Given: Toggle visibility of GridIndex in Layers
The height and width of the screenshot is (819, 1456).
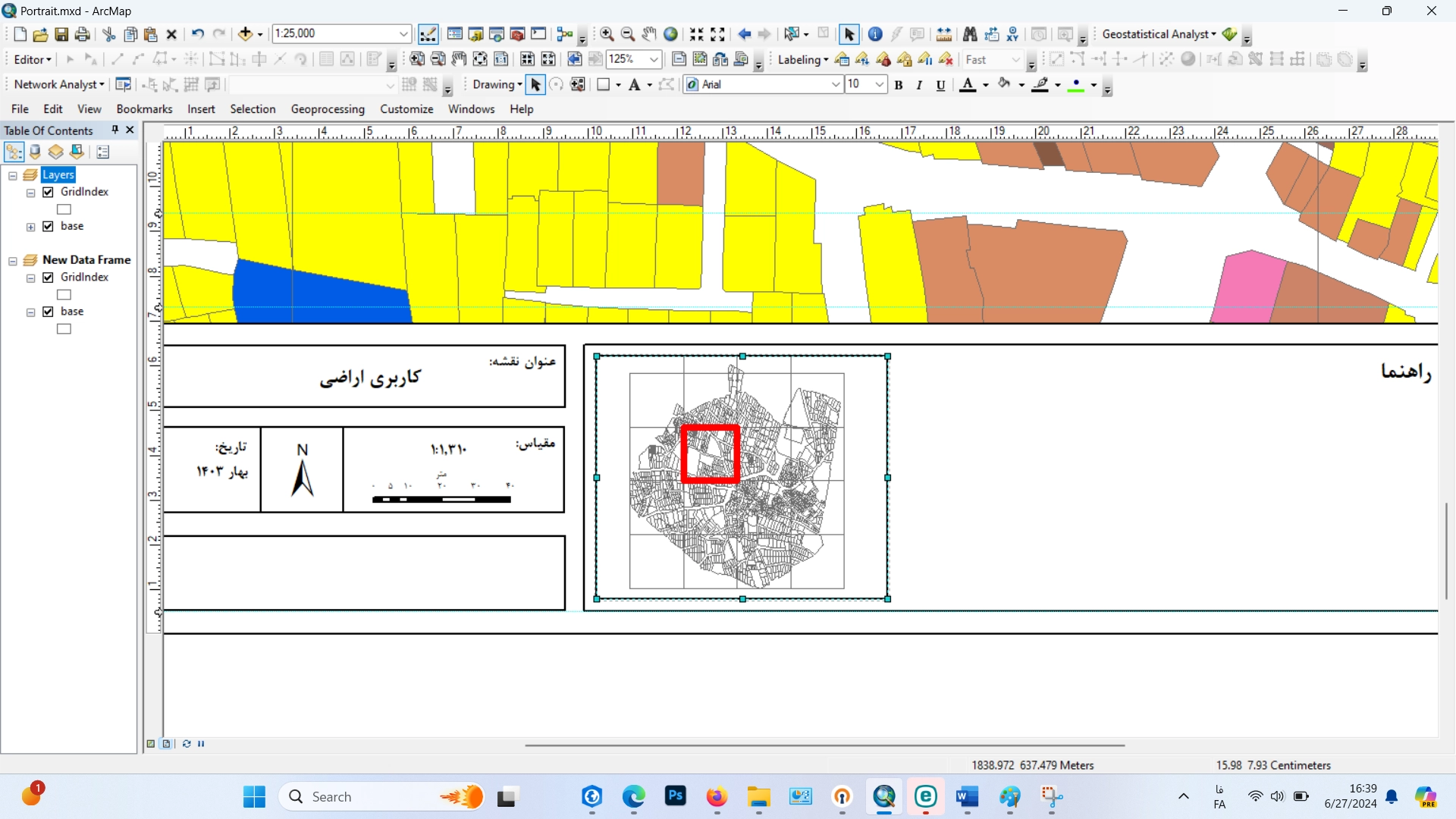Looking at the screenshot, I should coord(49,192).
